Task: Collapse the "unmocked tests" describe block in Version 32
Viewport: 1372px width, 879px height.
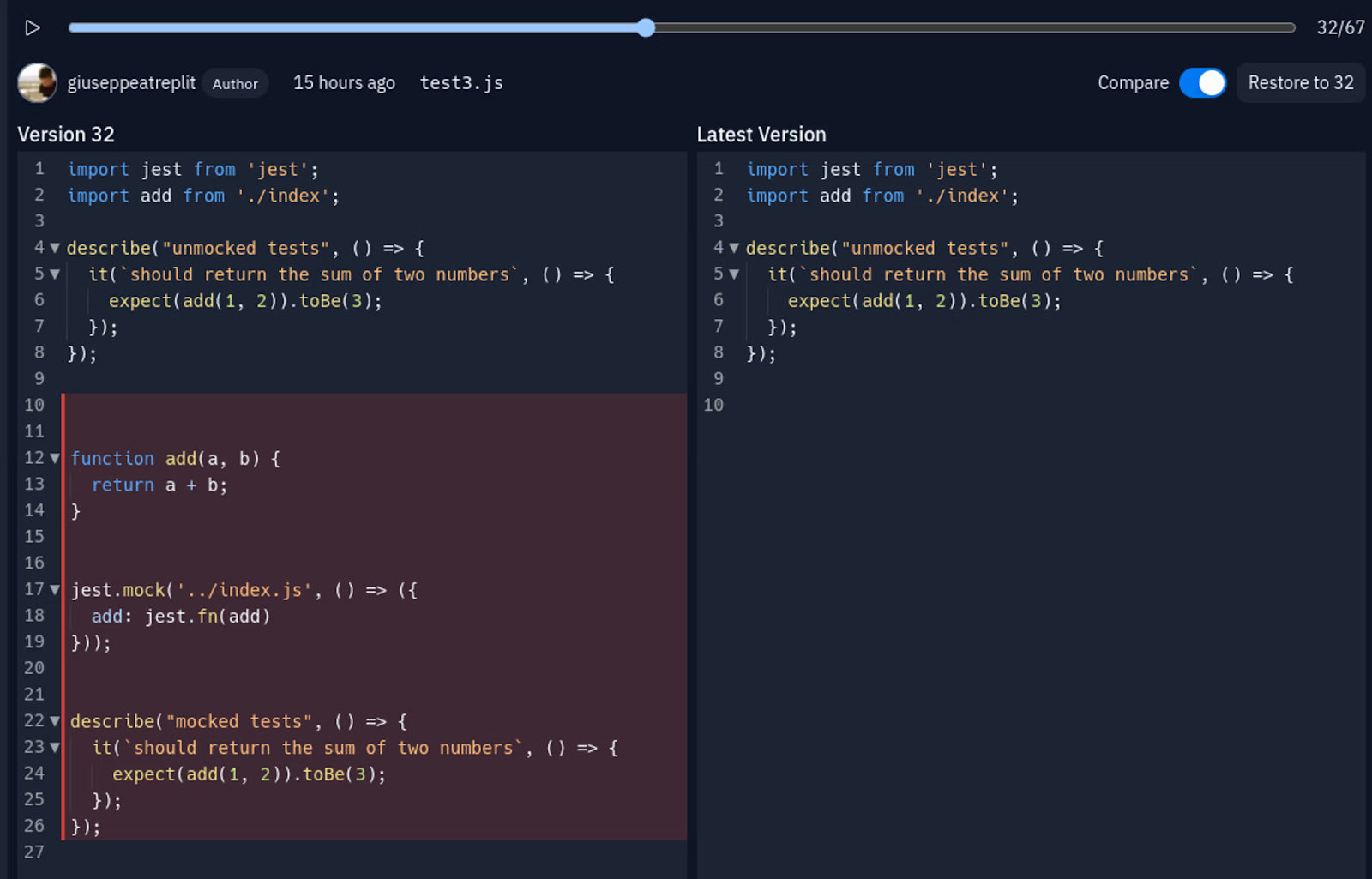Action: point(53,248)
